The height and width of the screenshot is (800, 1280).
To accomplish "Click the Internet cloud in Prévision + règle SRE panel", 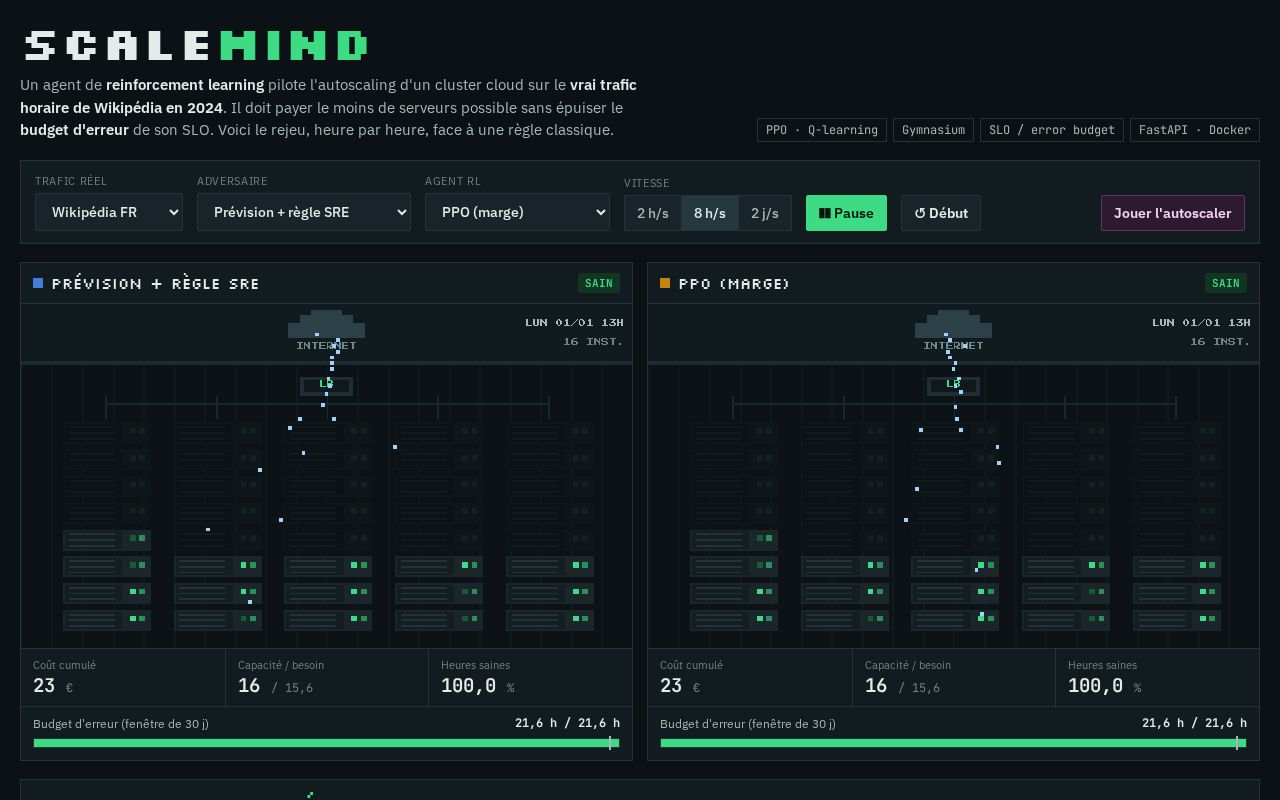I will tap(326, 325).
